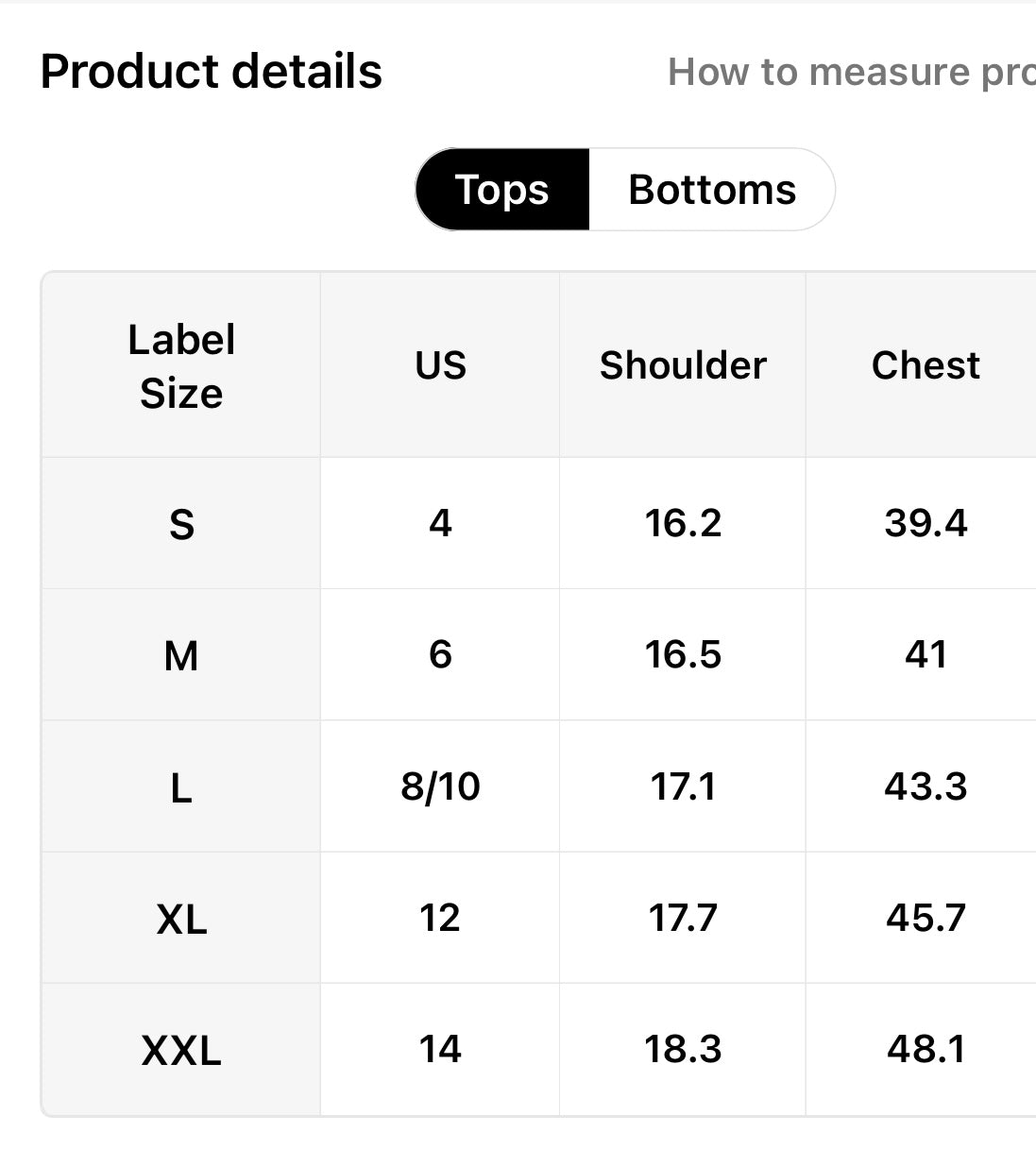Click the XL label size row
The image size is (1036, 1149).
click(181, 918)
